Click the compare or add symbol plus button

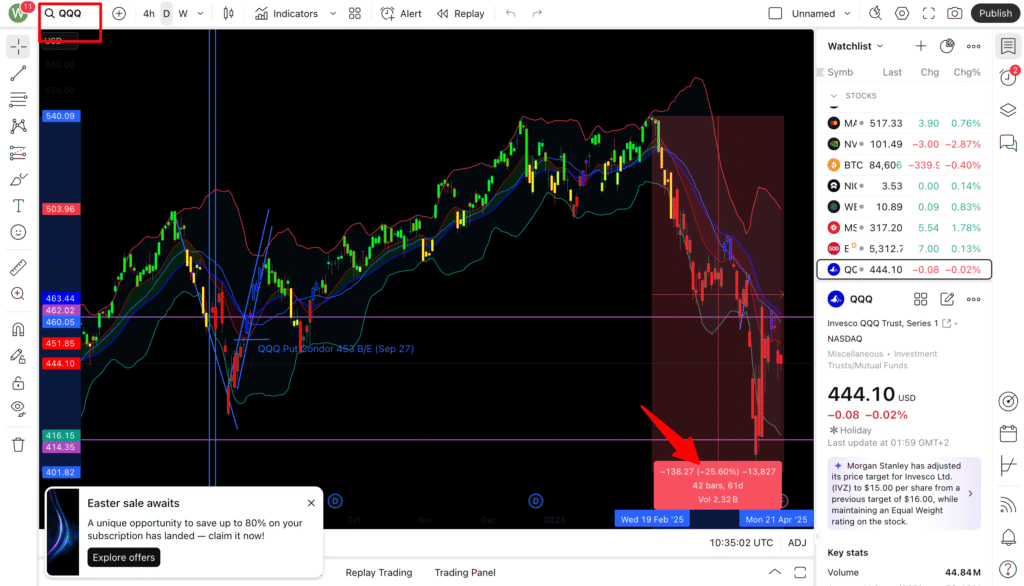pyautogui.click(x=119, y=14)
